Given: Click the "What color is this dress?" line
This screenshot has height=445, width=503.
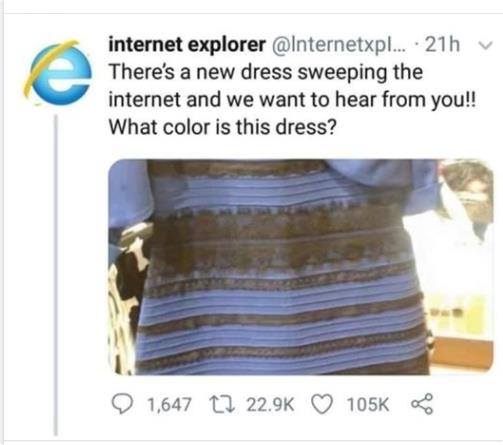Looking at the screenshot, I should 223,127.
